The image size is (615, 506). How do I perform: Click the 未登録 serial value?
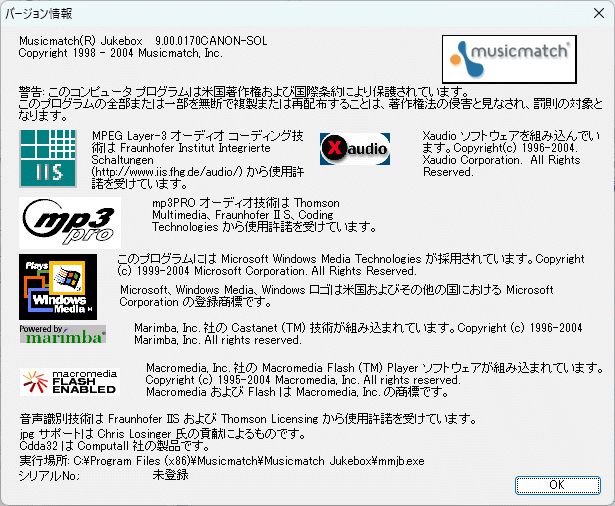[x=170, y=475]
